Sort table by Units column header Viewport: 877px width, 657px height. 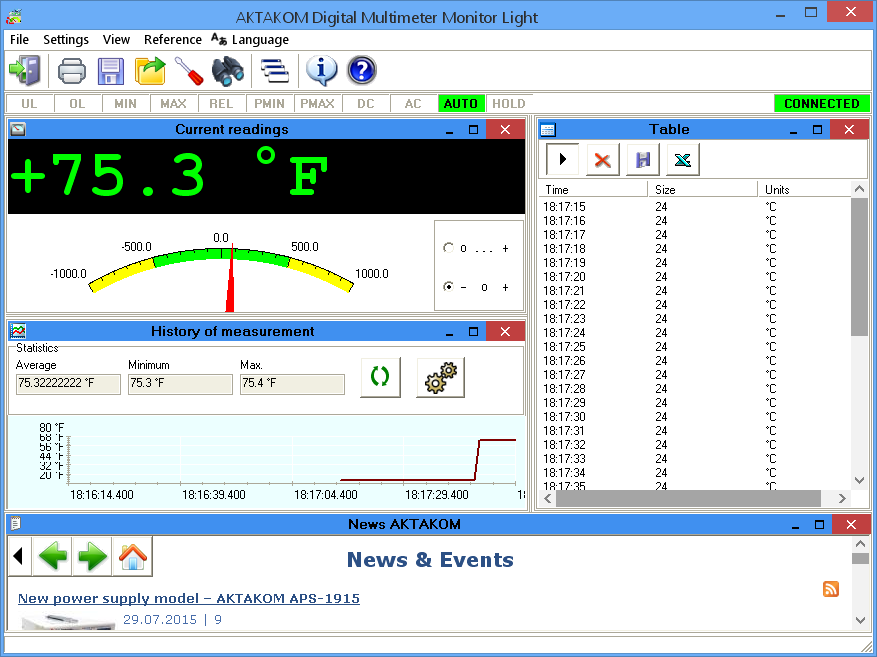[x=804, y=190]
